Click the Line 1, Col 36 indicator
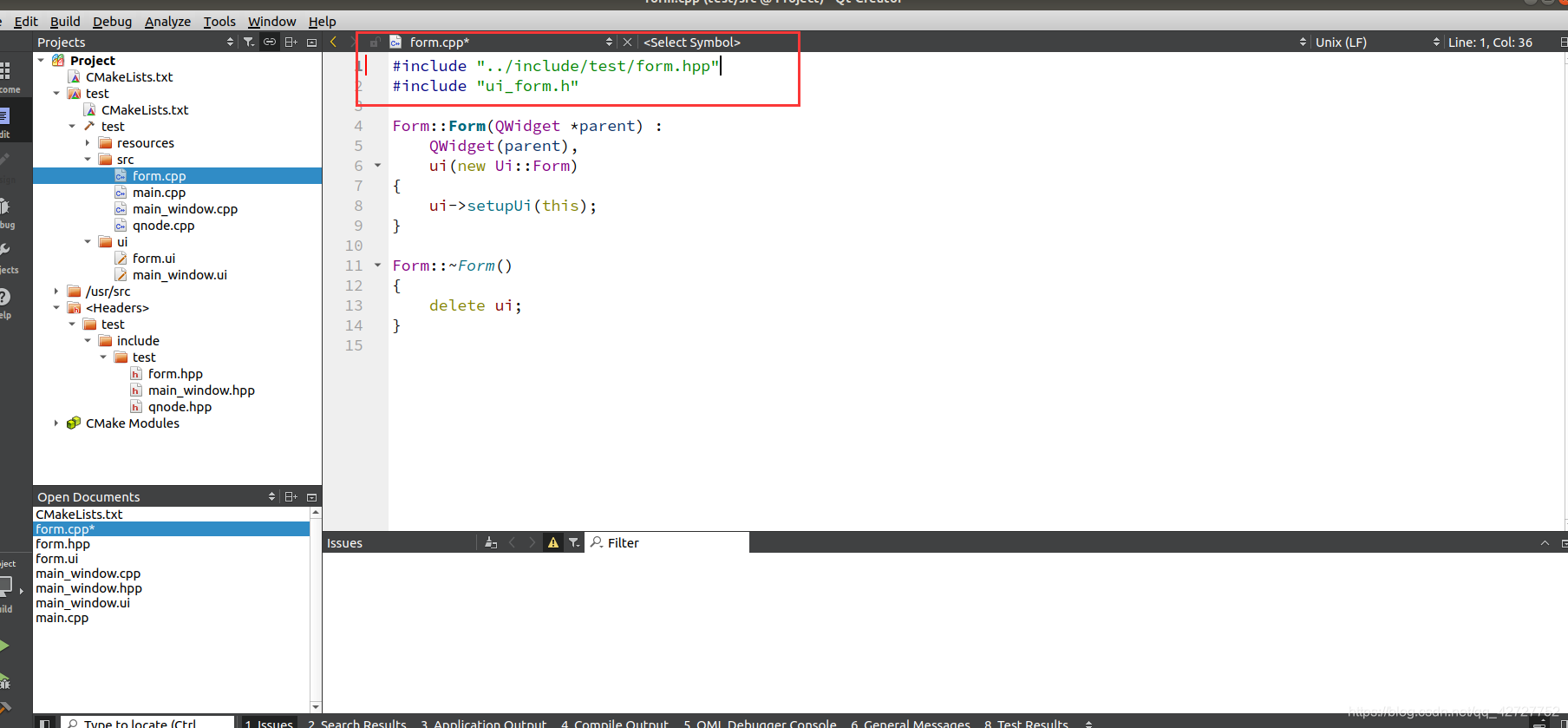This screenshot has width=1568, height=728. (1490, 42)
